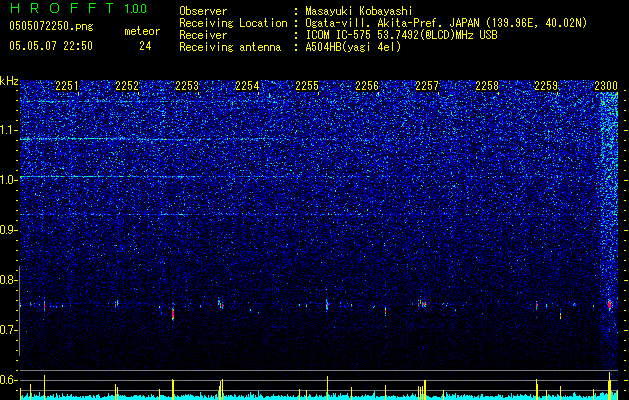Click the 2251 time marker
The width and height of the screenshot is (629, 400).
click(x=67, y=86)
